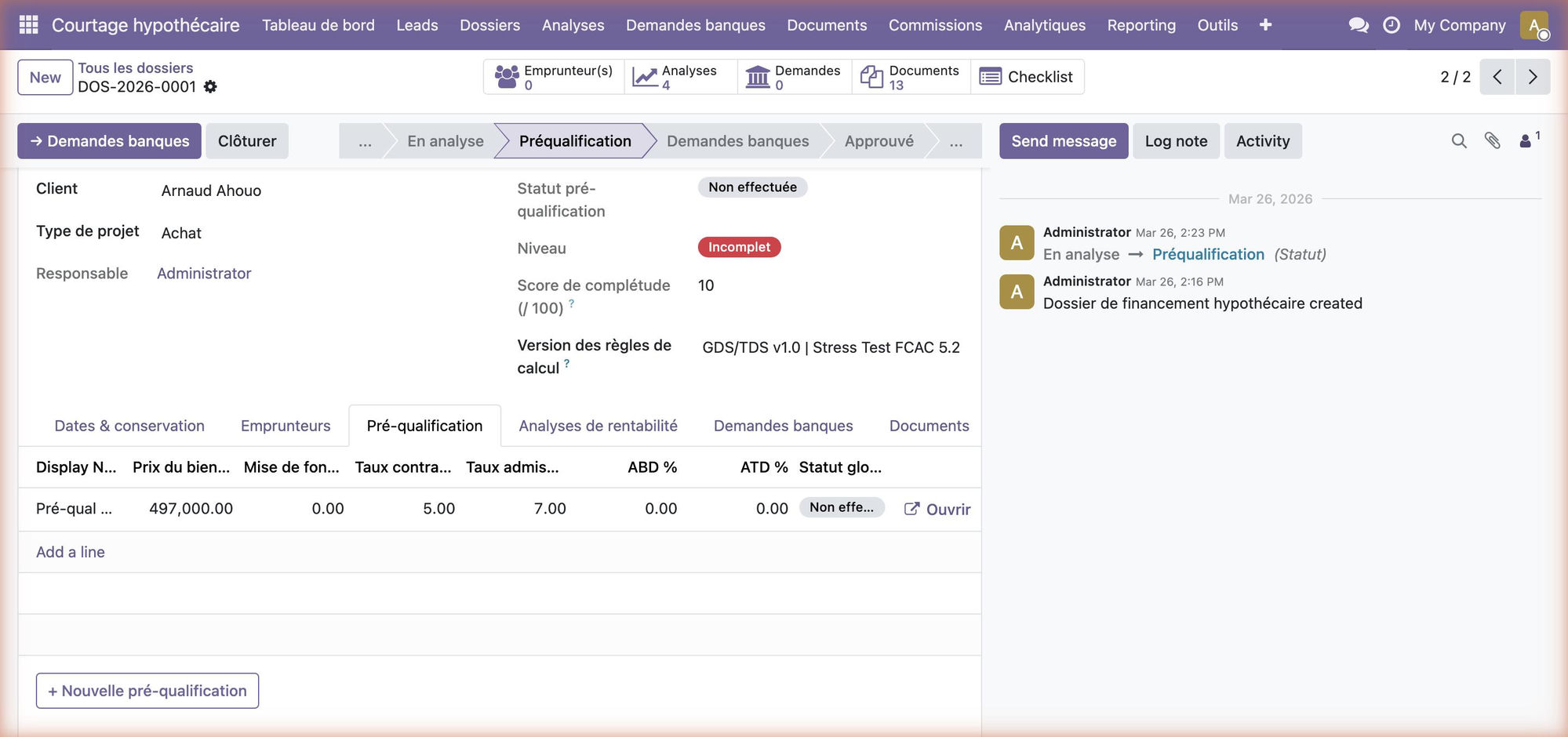Open Documents smart button showing 13
Viewport: 1568px width, 737px height.
(x=911, y=77)
